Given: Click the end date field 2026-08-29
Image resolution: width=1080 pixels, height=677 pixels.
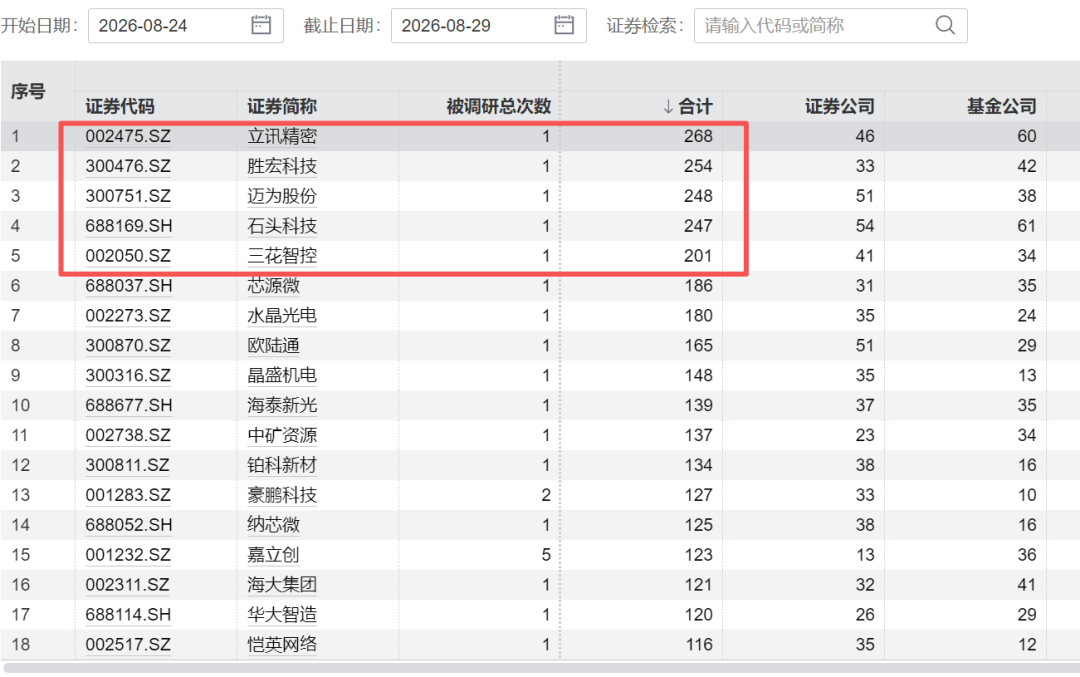Looking at the screenshot, I should [x=489, y=25].
